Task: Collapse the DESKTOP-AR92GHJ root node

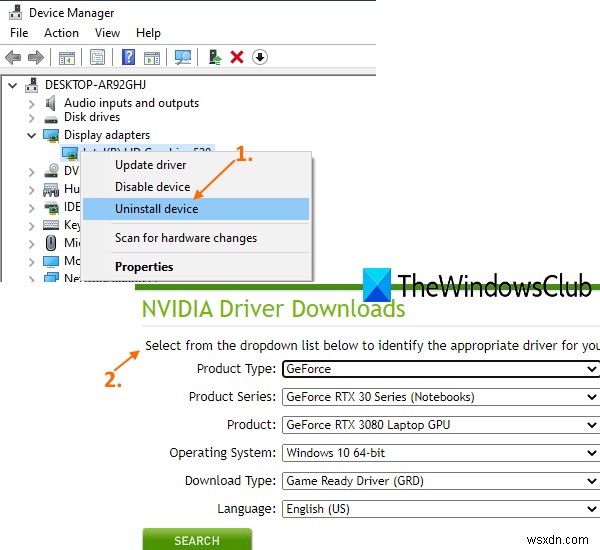Action: click(x=13, y=85)
